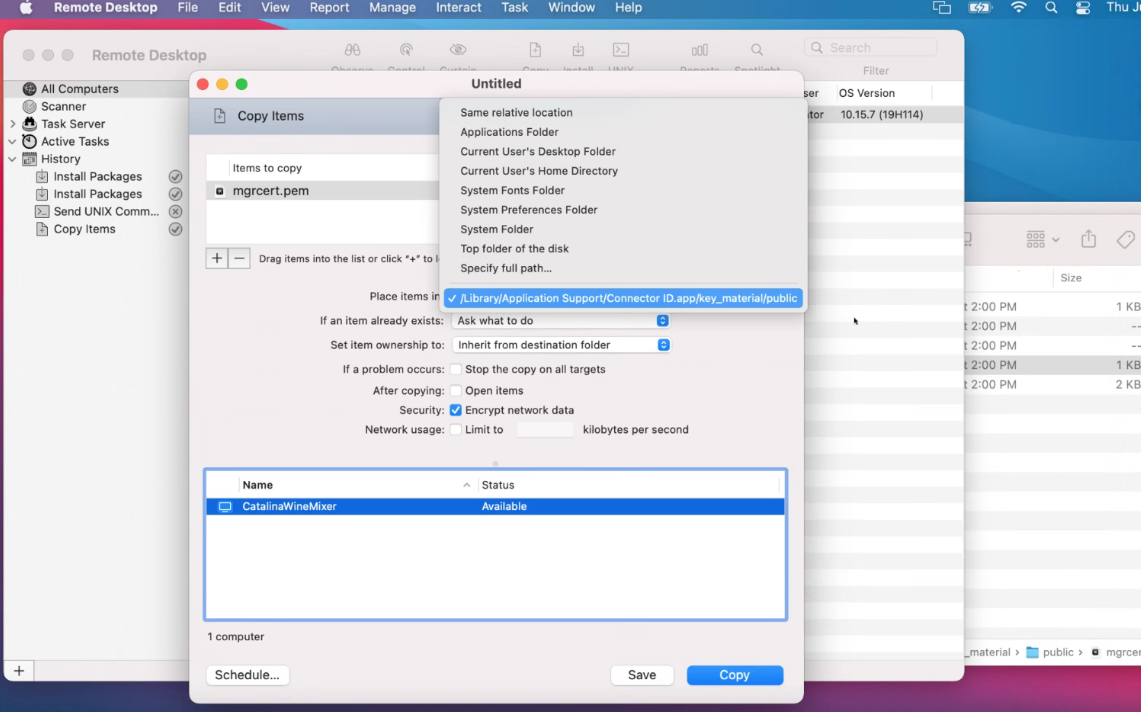Select Scanner in the sidebar
1141x712 pixels.
pyautogui.click(x=63, y=106)
